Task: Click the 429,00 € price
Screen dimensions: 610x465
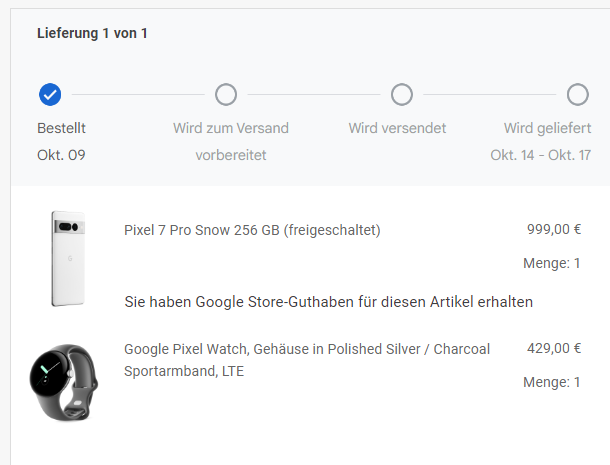Action: (x=554, y=348)
